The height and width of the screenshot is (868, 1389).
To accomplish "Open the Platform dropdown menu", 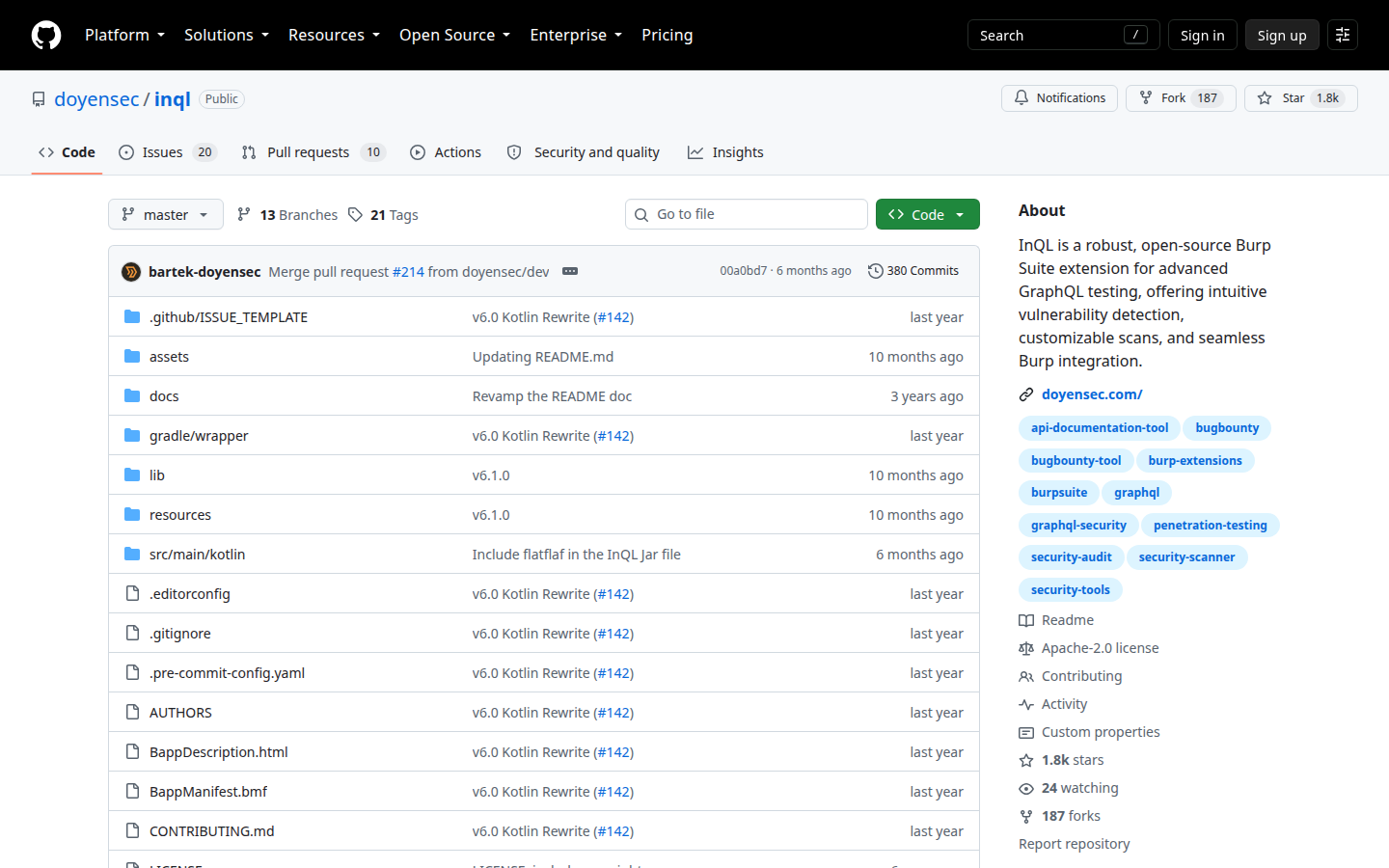I will (124, 35).
